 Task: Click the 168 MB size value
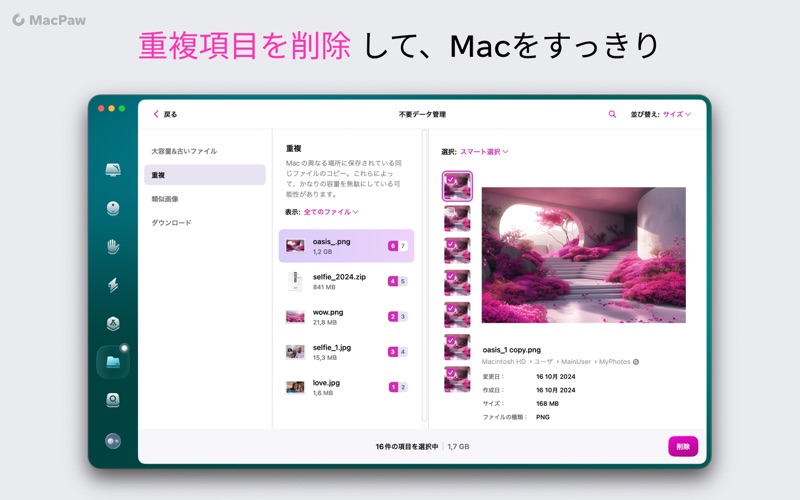(x=547, y=404)
